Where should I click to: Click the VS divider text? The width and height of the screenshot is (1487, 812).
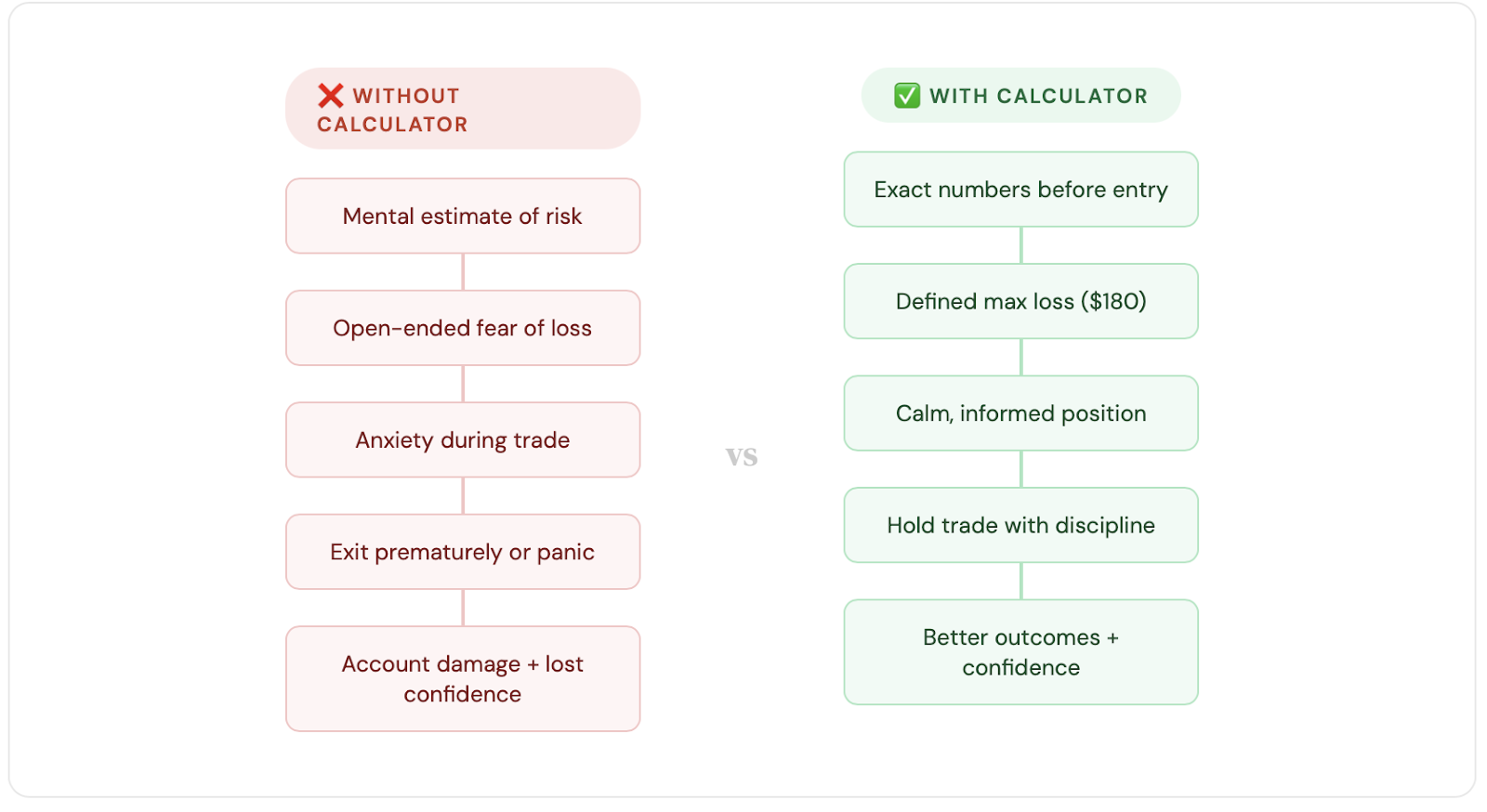click(x=742, y=457)
